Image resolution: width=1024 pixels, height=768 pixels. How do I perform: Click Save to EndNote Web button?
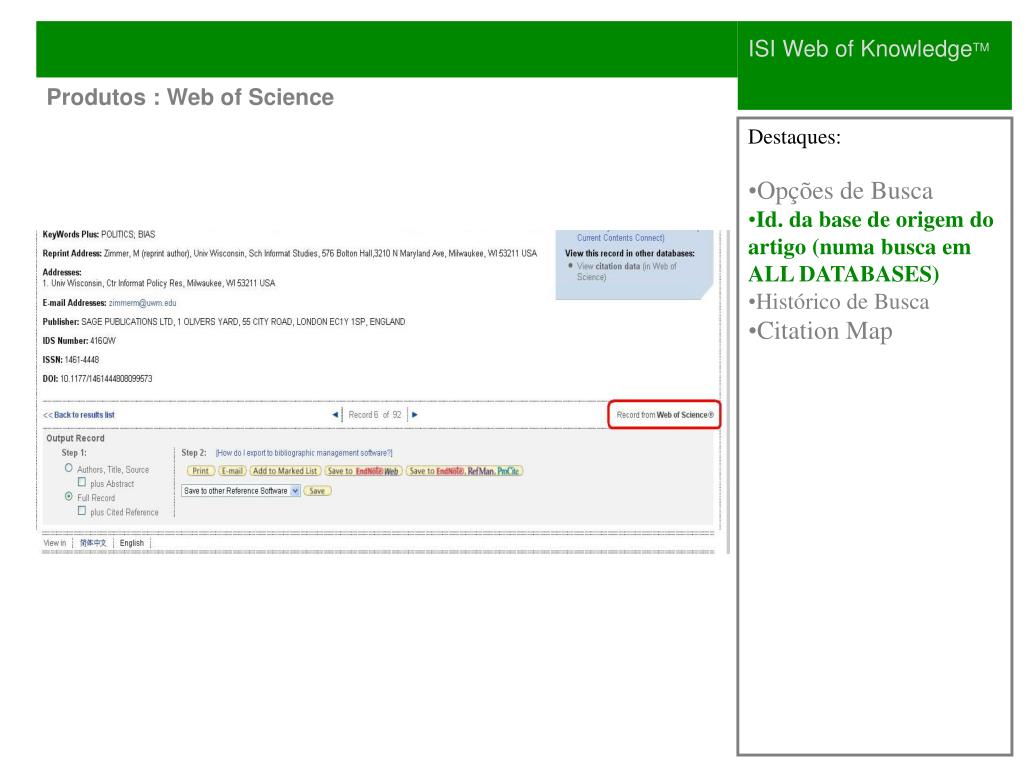(363, 471)
